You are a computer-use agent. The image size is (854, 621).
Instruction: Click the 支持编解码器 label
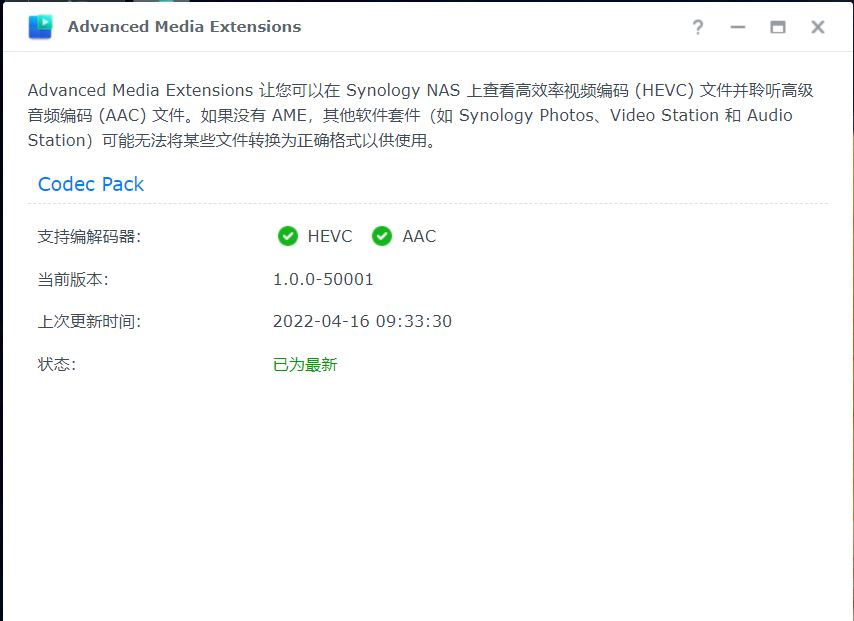coord(89,236)
